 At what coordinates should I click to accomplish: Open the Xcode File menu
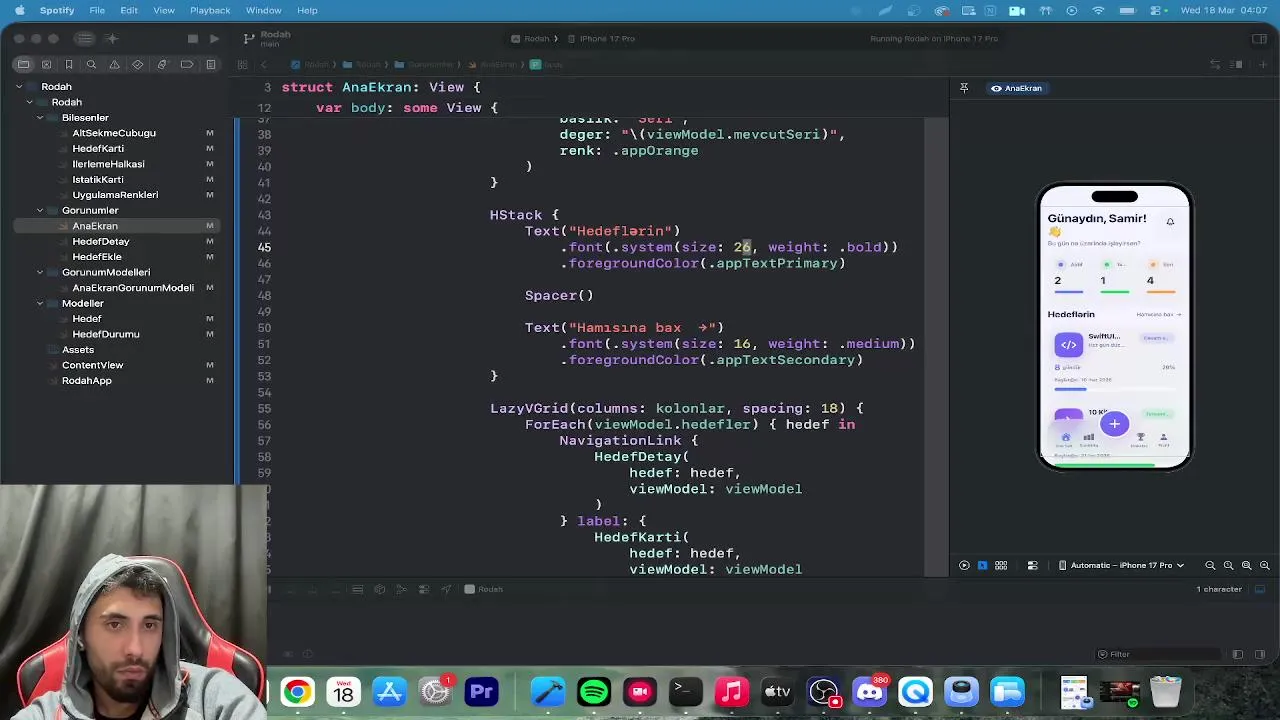(97, 10)
